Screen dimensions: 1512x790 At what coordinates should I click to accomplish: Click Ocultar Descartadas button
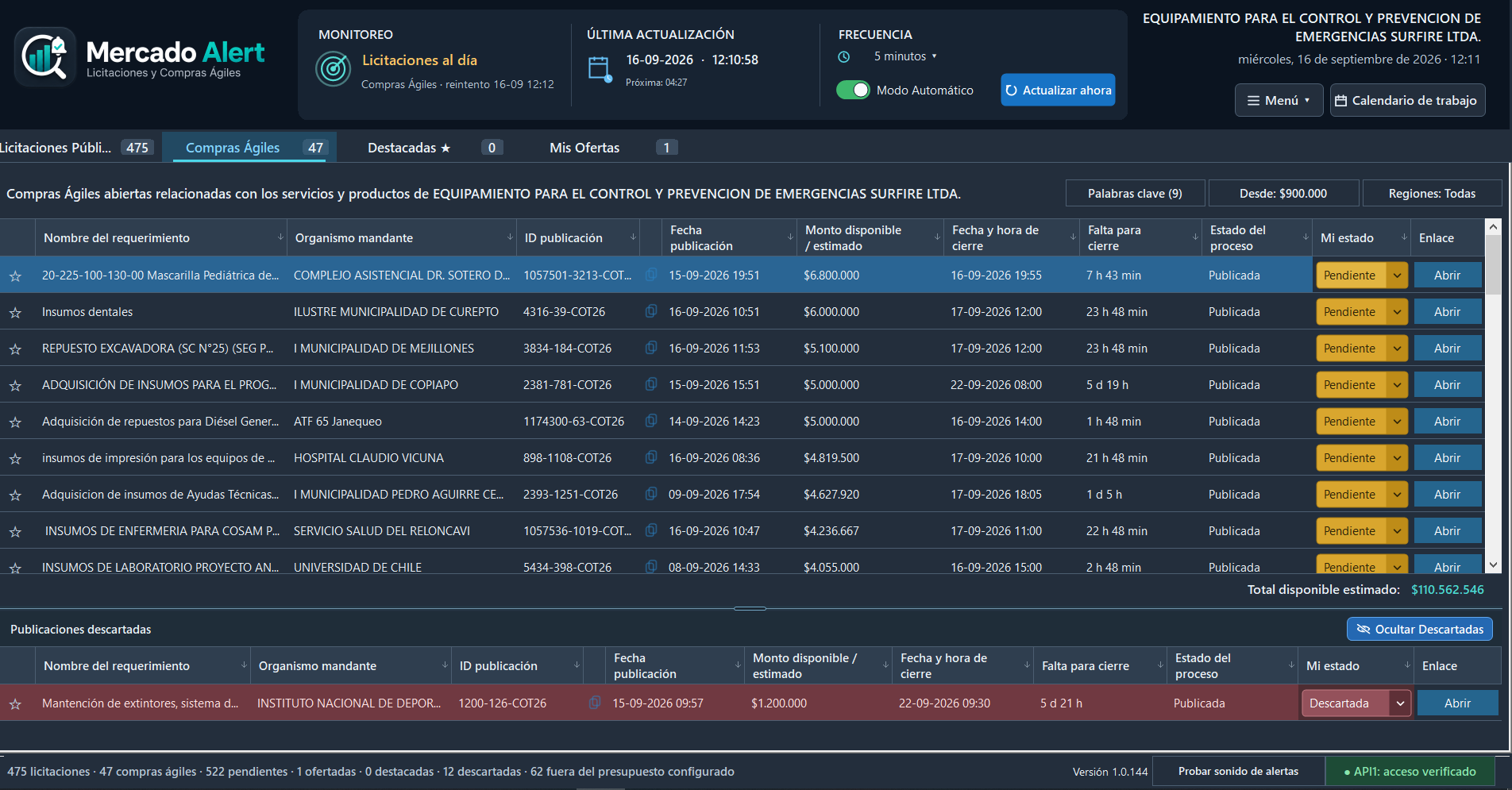(x=1420, y=629)
